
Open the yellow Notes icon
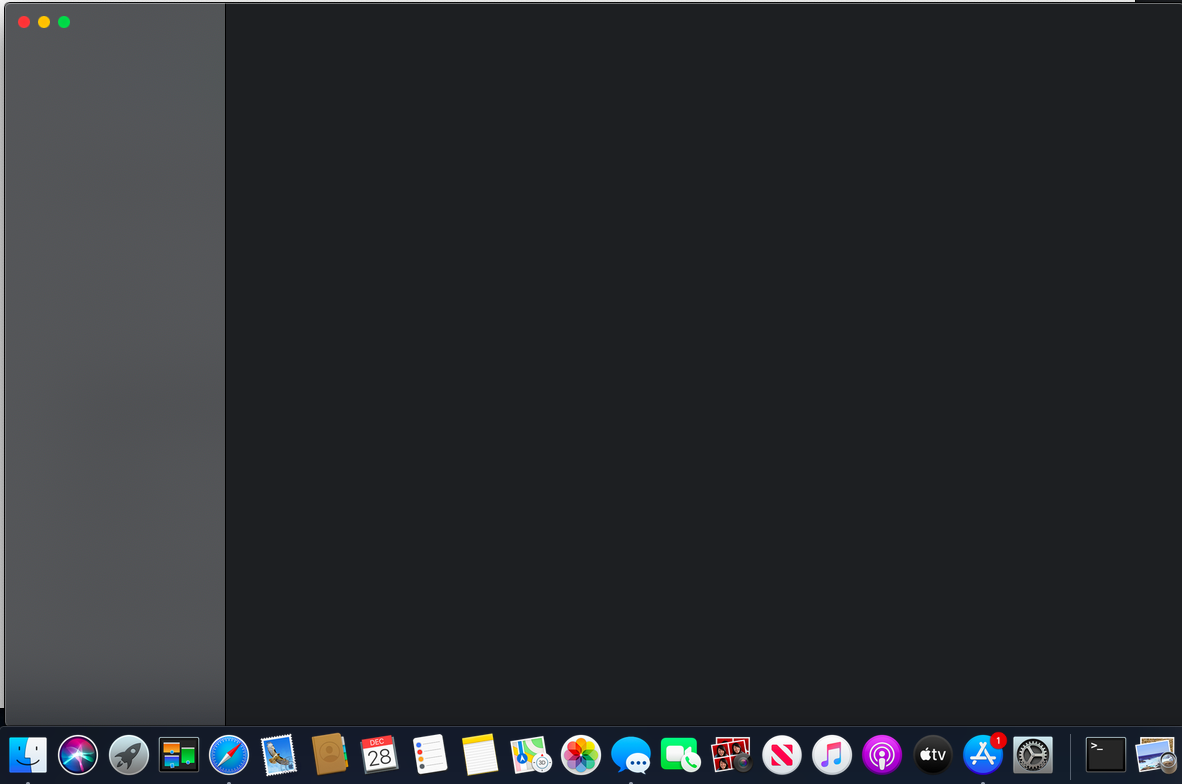[480, 755]
